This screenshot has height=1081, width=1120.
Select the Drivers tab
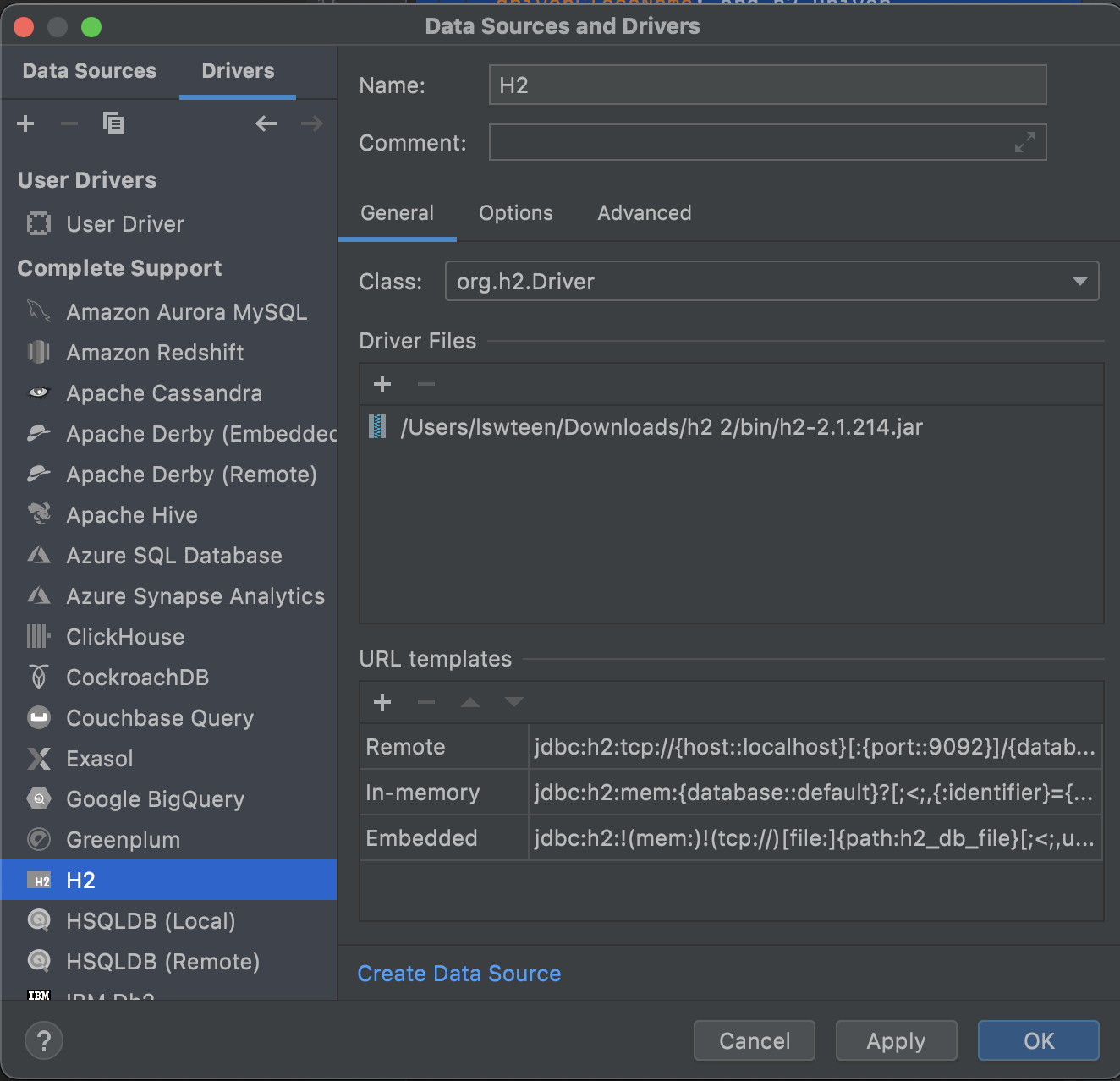(x=238, y=71)
